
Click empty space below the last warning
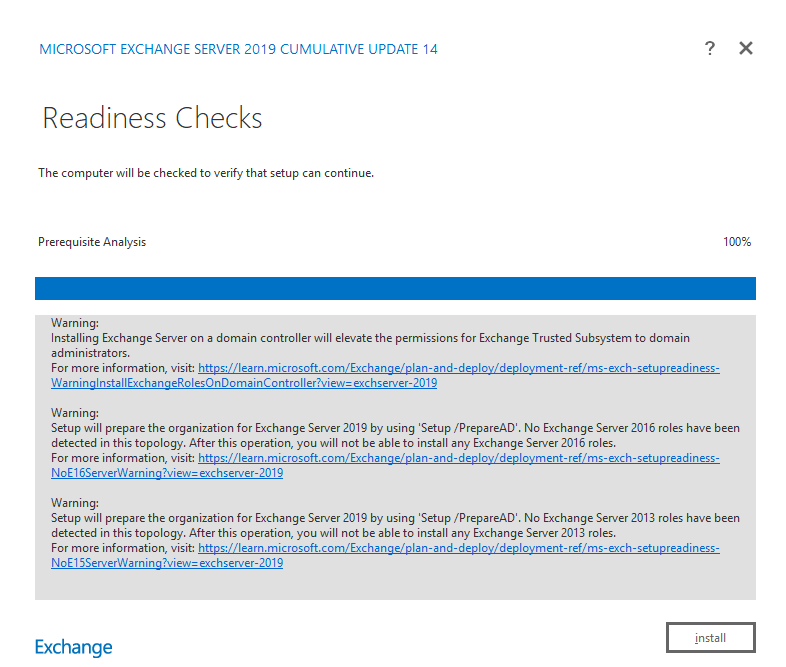(x=395, y=584)
